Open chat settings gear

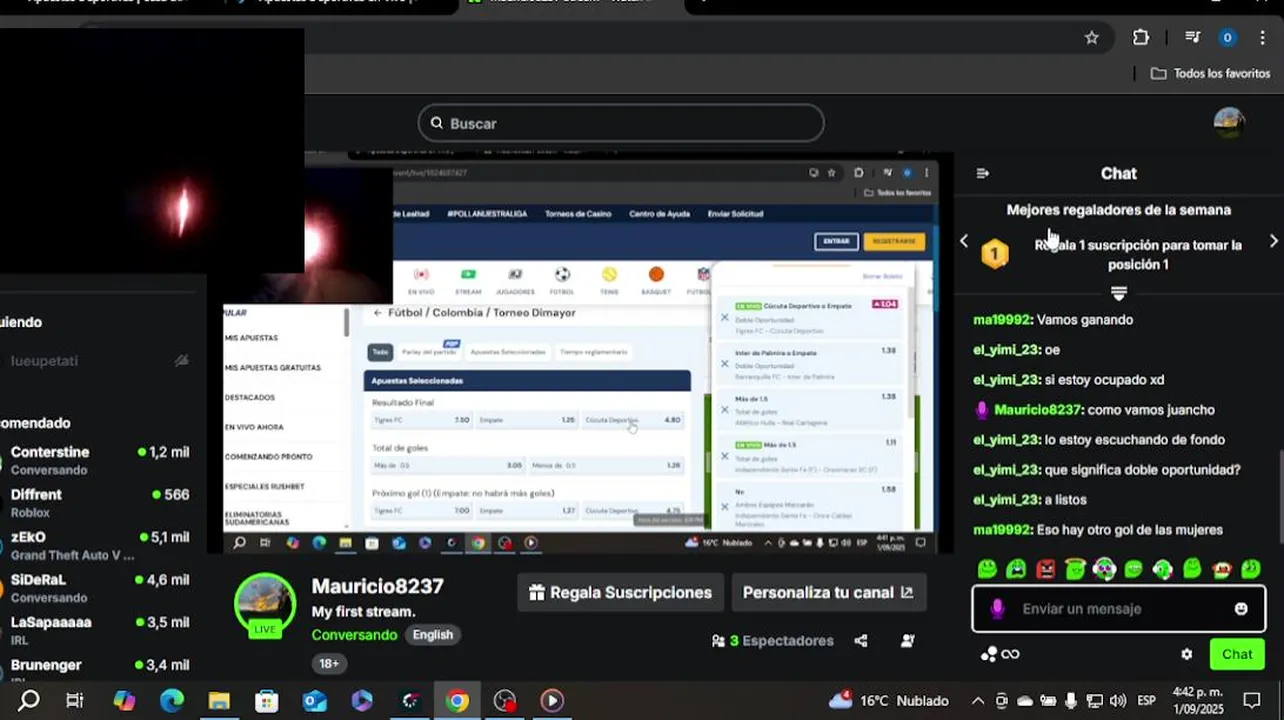(1187, 654)
